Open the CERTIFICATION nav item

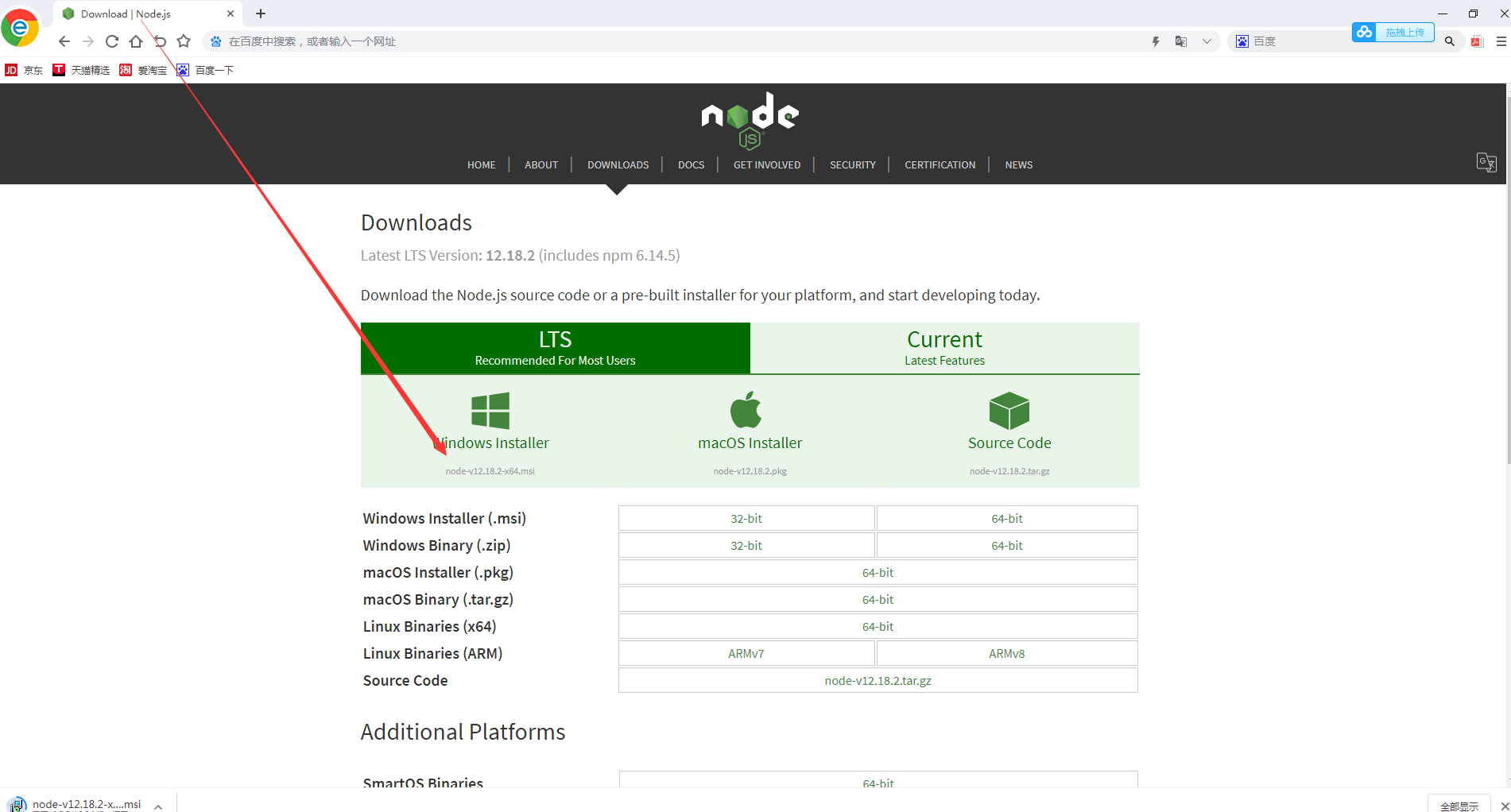[x=940, y=164]
